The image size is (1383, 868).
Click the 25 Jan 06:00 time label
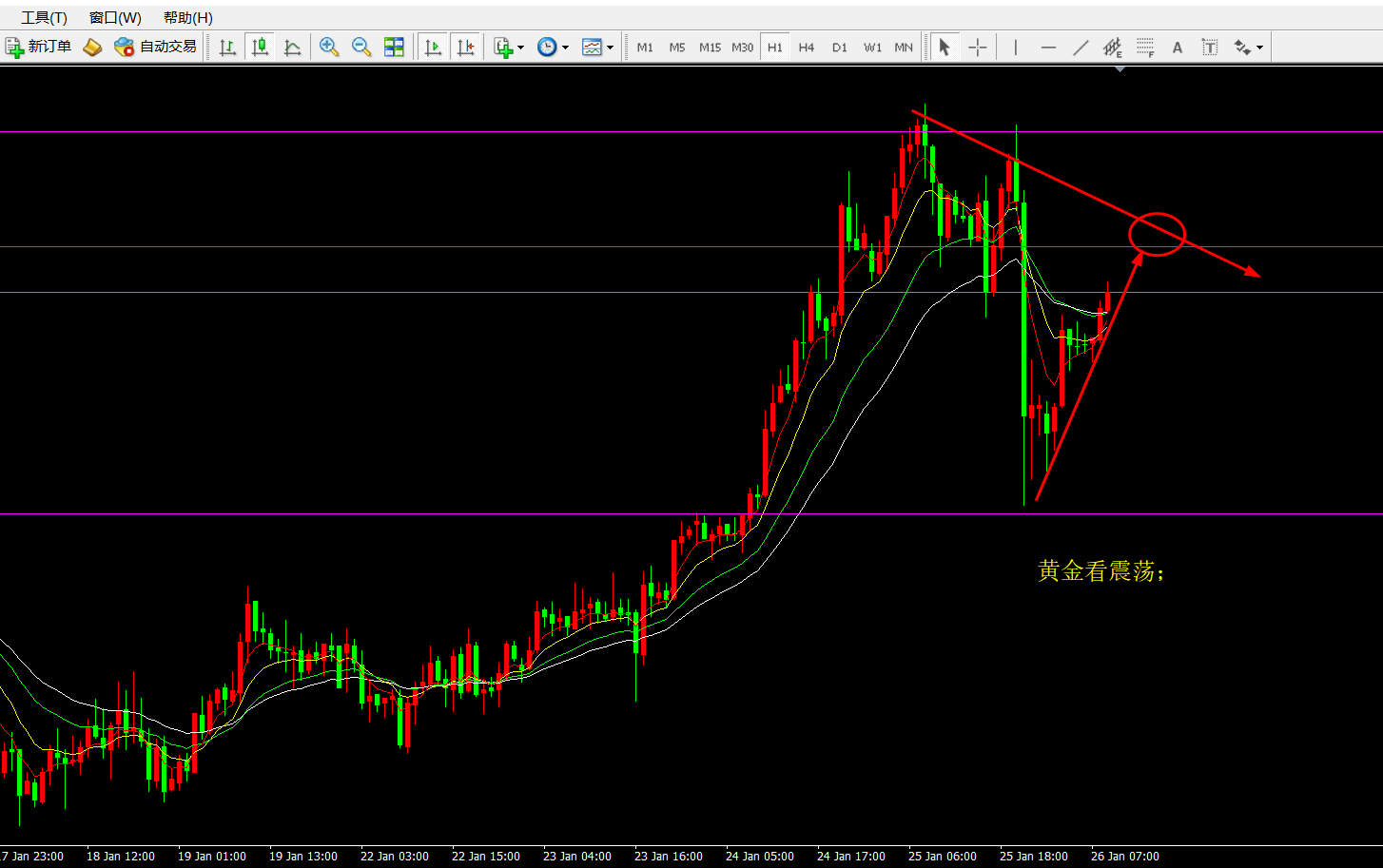point(943,857)
